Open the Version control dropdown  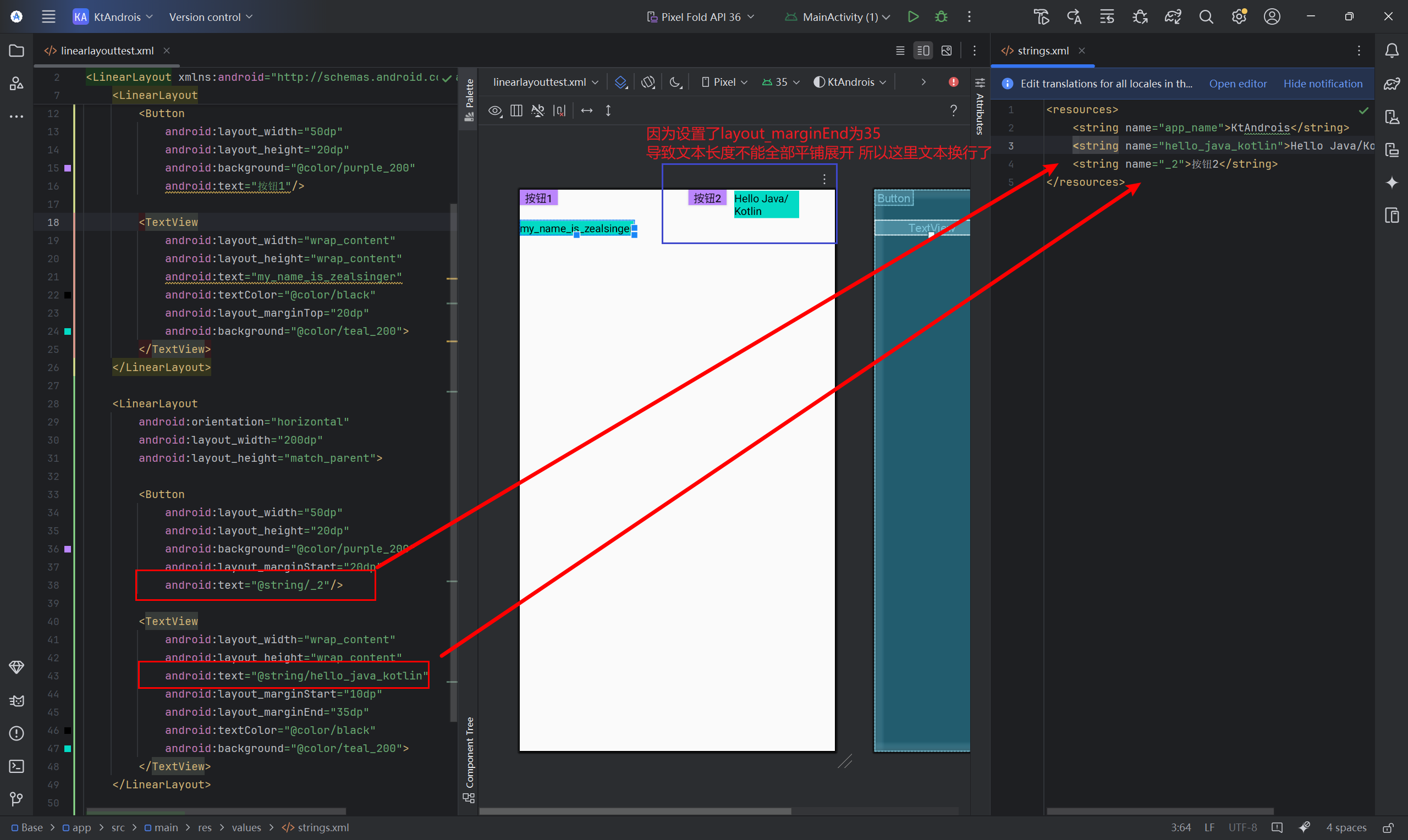[211, 17]
